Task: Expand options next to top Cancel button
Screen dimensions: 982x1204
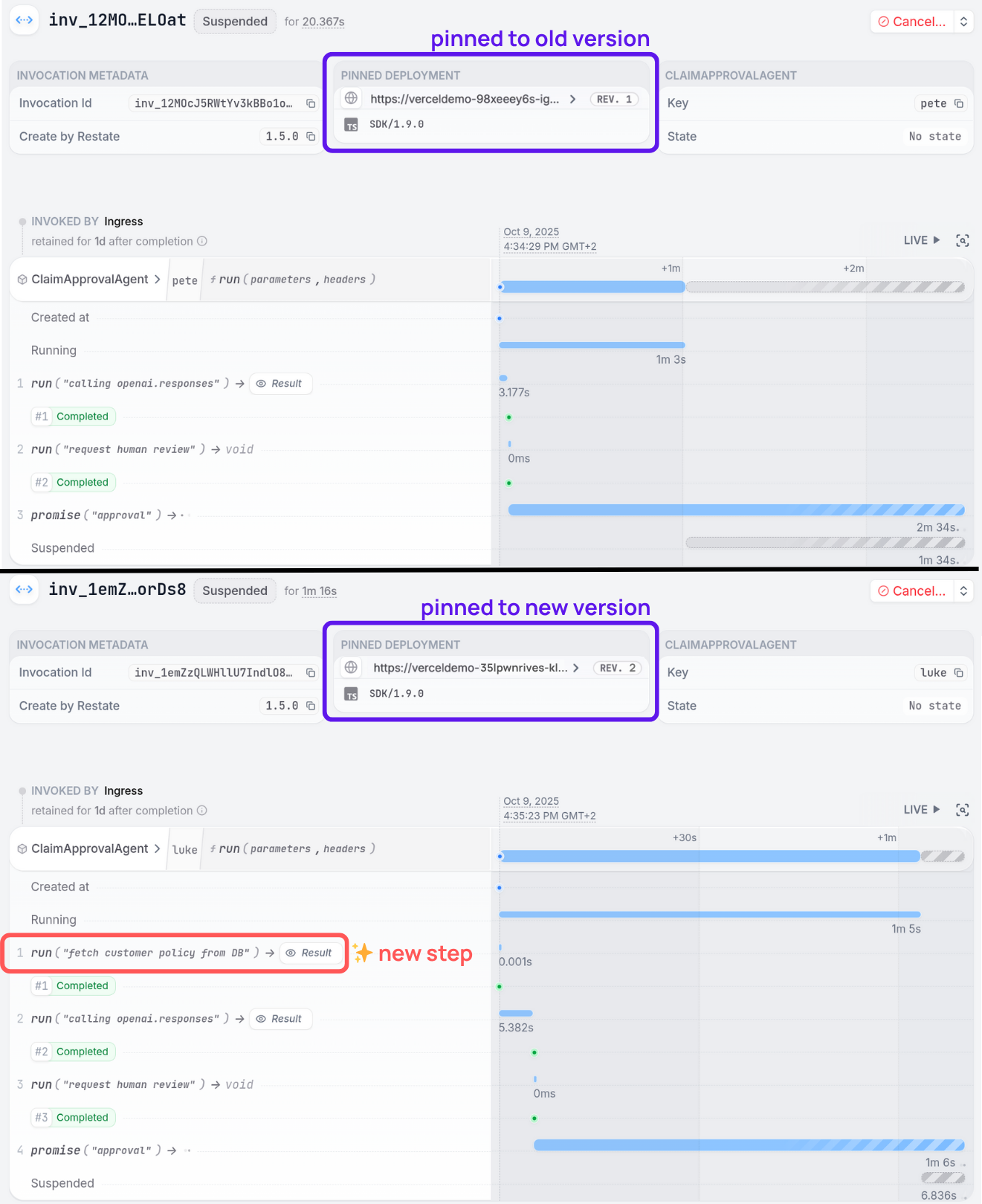Action: click(964, 22)
